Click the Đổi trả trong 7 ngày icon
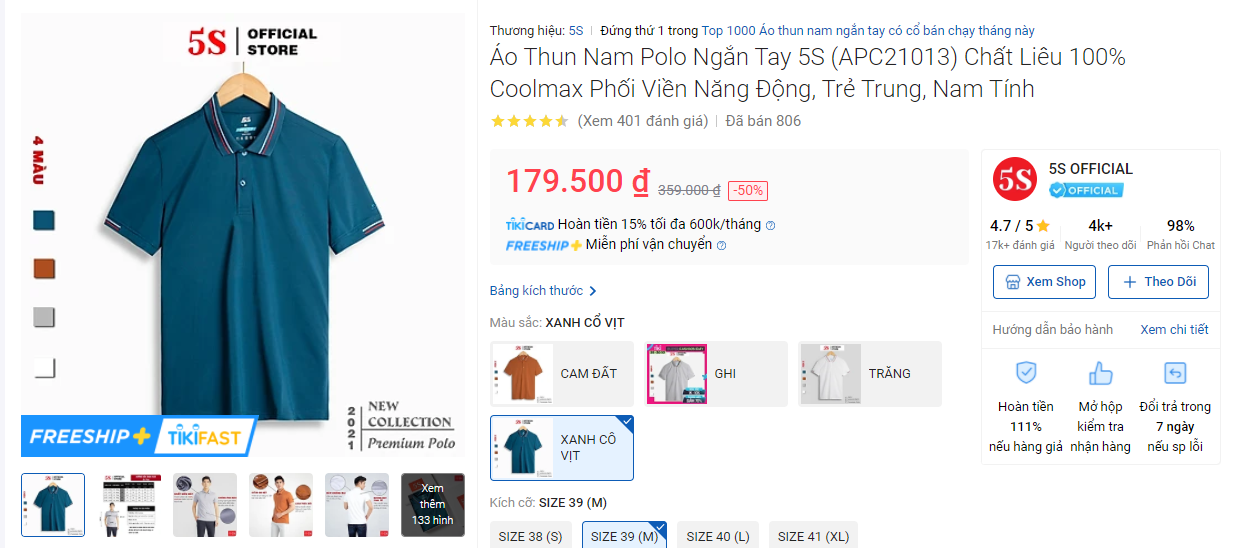Image resolution: width=1239 pixels, height=548 pixels. coord(1175,373)
